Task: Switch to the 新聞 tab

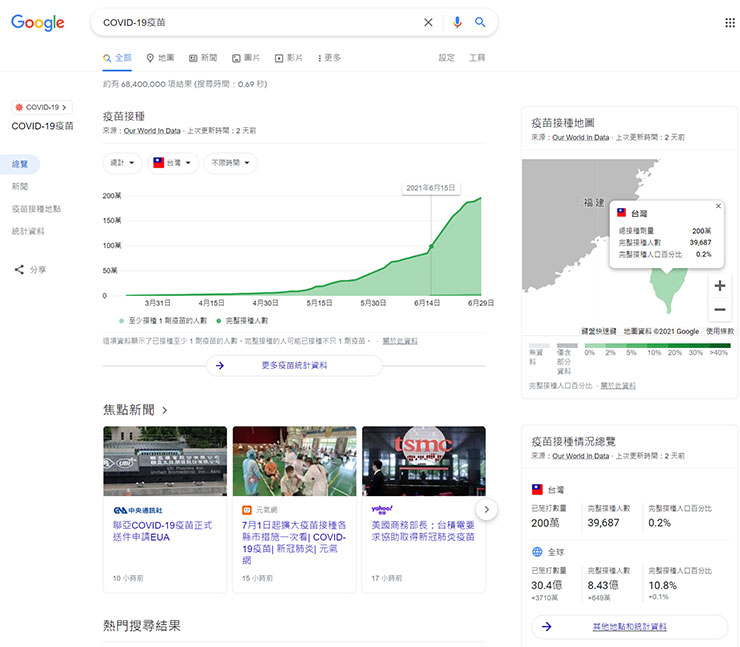Action: pyautogui.click(x=203, y=58)
